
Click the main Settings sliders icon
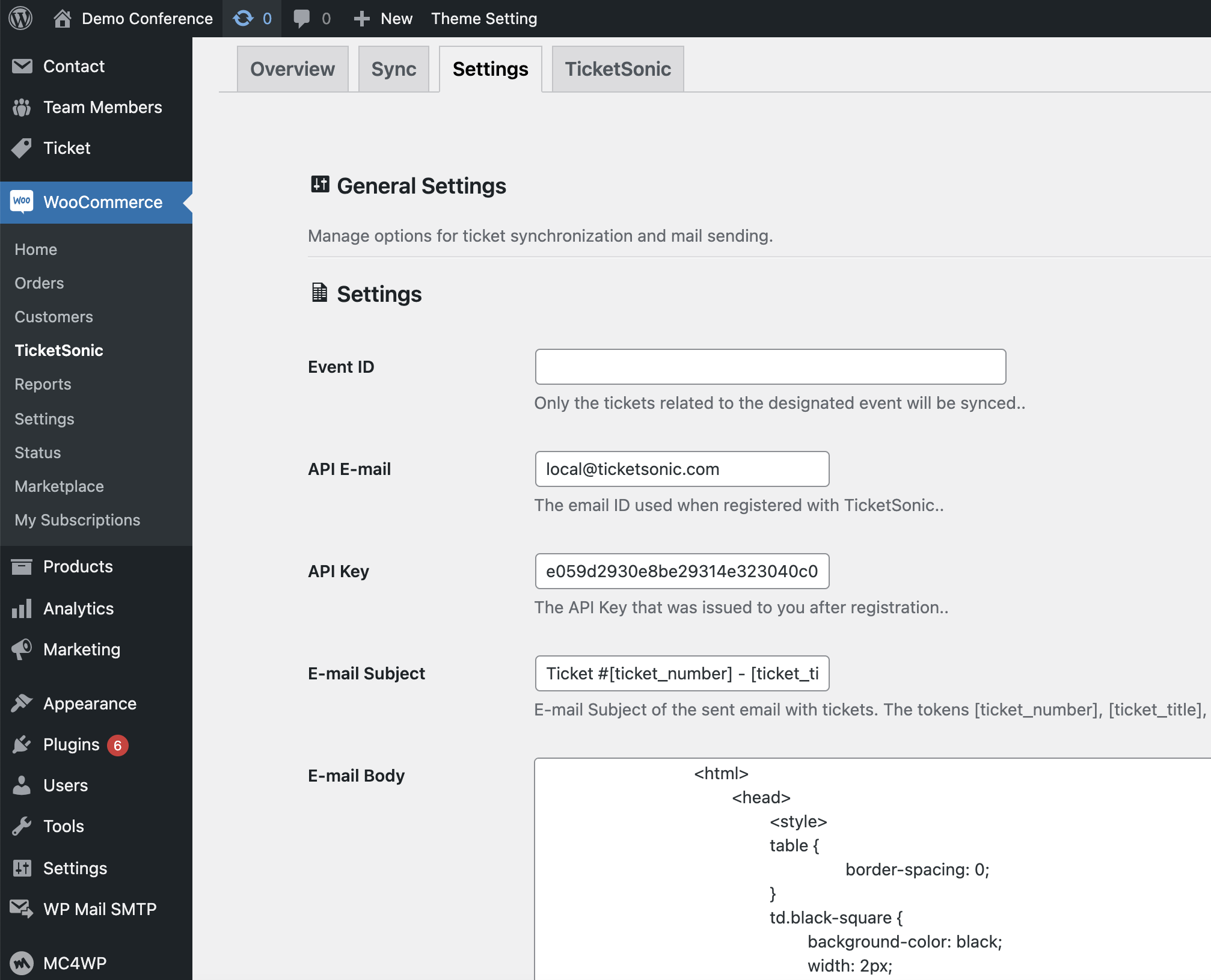pos(22,868)
